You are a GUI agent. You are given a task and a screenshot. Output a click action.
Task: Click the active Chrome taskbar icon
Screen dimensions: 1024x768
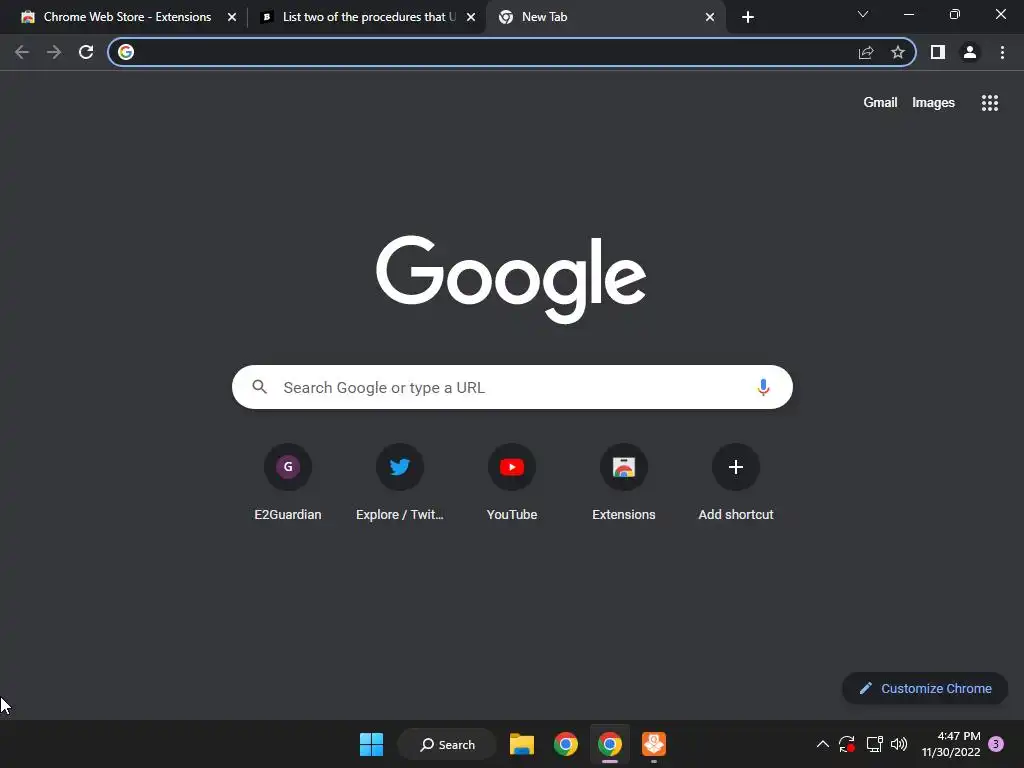click(609, 744)
